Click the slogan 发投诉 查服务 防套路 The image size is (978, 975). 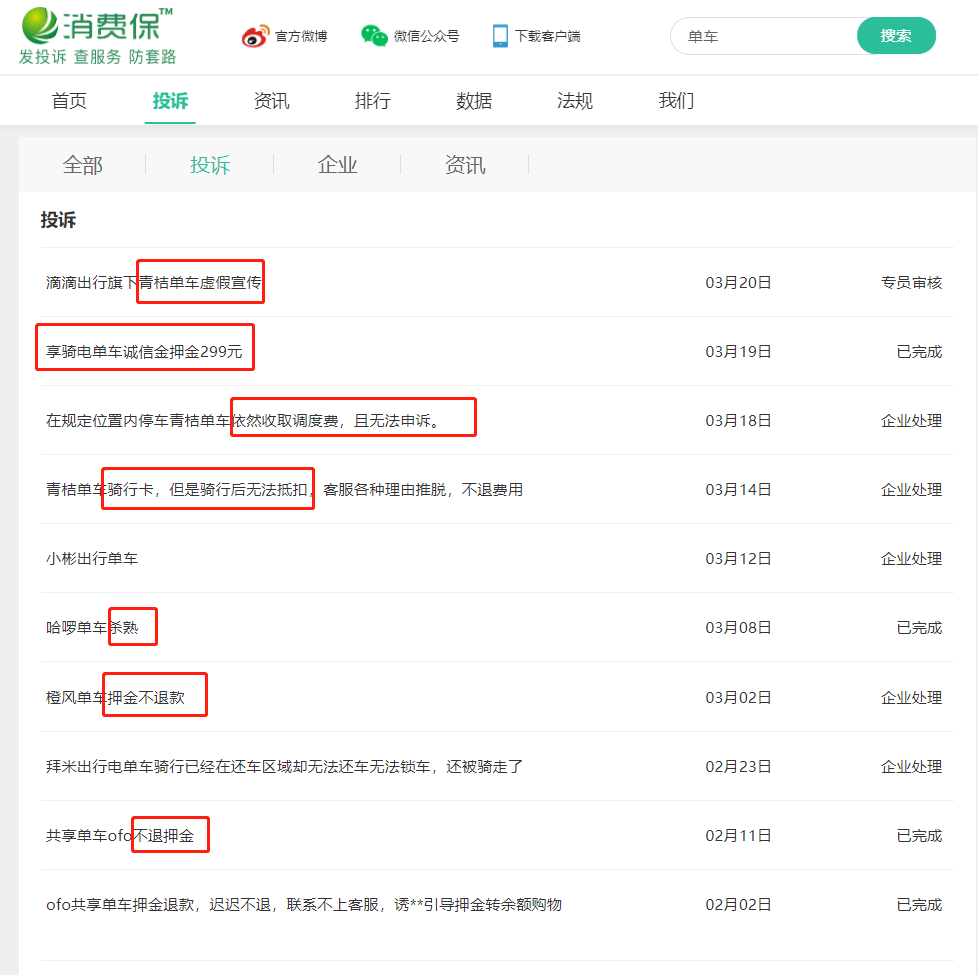[x=97, y=57]
